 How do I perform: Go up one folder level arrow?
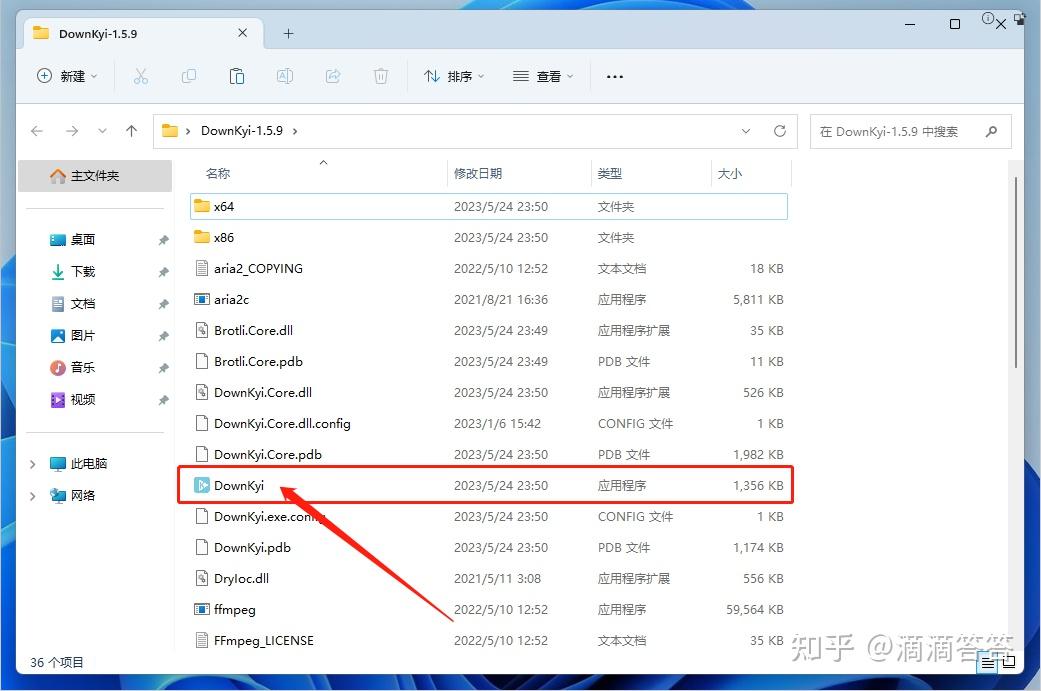(131, 131)
